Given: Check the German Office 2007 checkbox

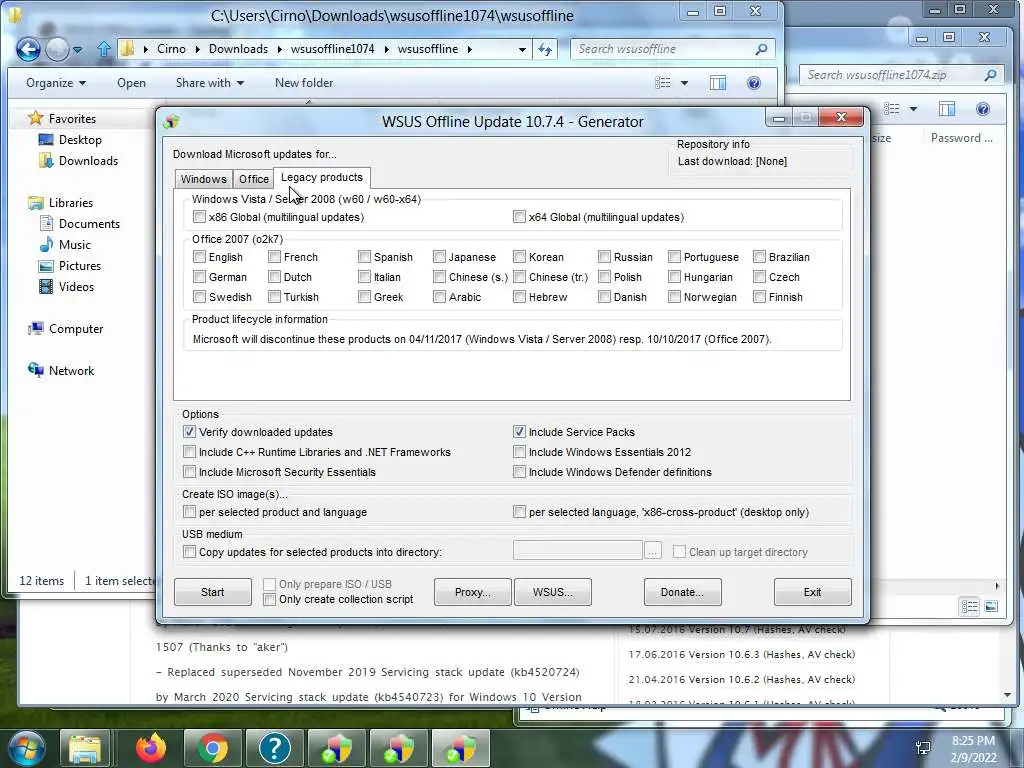Looking at the screenshot, I should (199, 277).
